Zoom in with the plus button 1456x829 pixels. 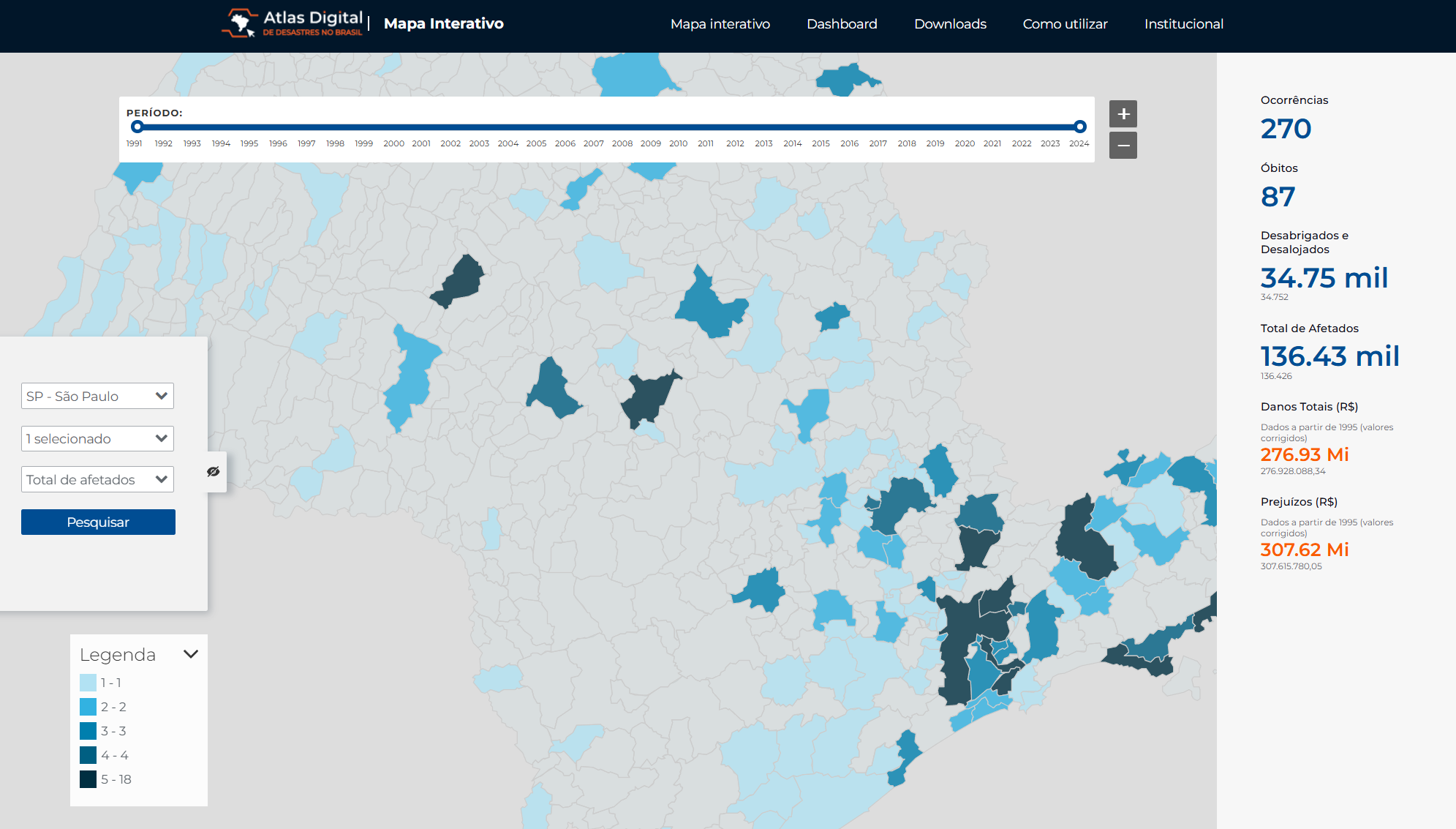click(x=1123, y=114)
